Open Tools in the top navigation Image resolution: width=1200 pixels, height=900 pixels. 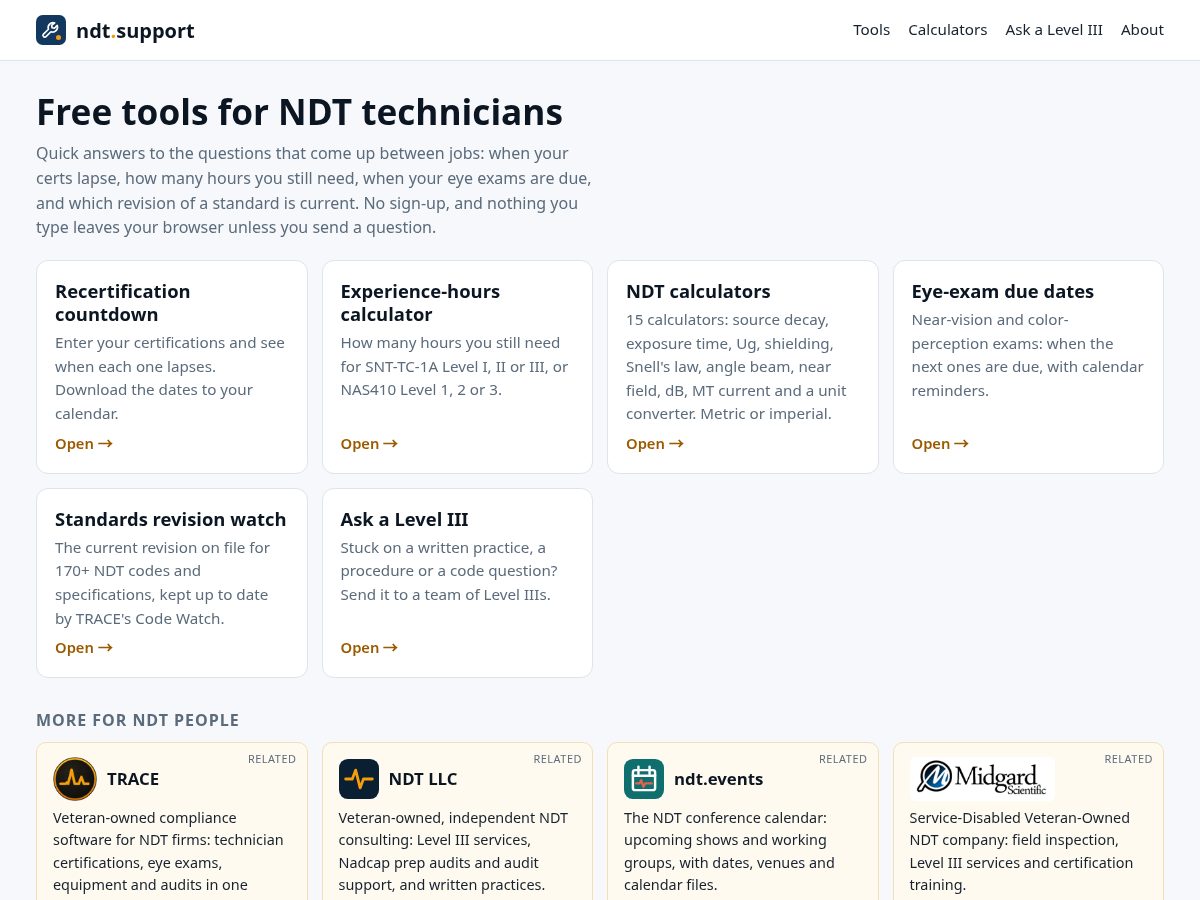point(871,30)
